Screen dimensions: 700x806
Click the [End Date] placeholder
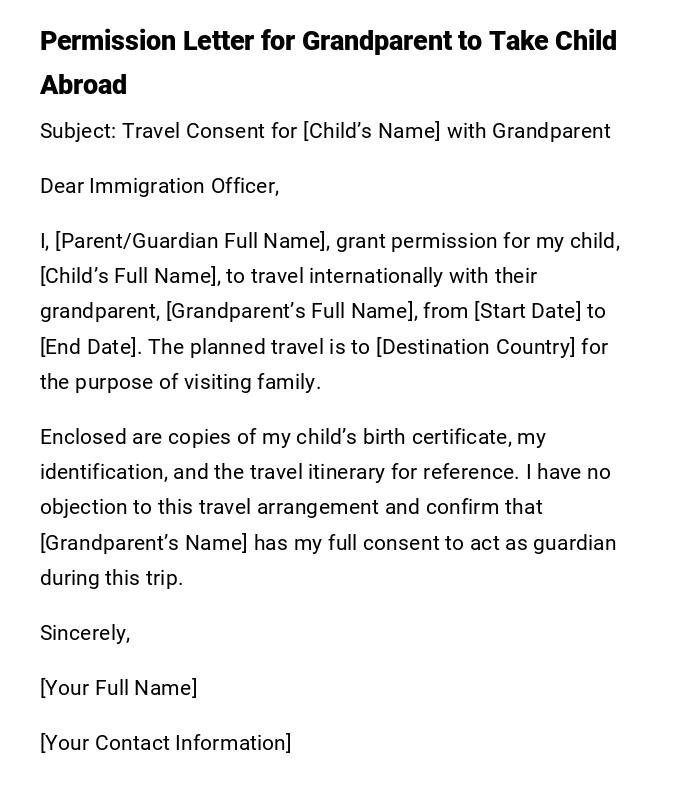87,347
